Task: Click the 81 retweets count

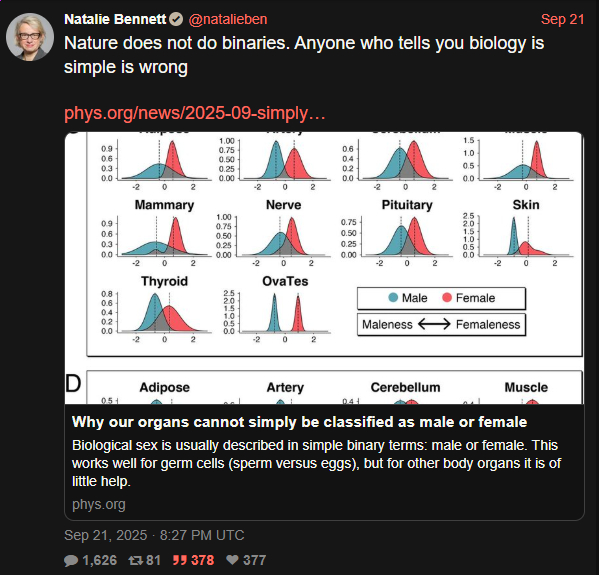Action: pos(153,560)
